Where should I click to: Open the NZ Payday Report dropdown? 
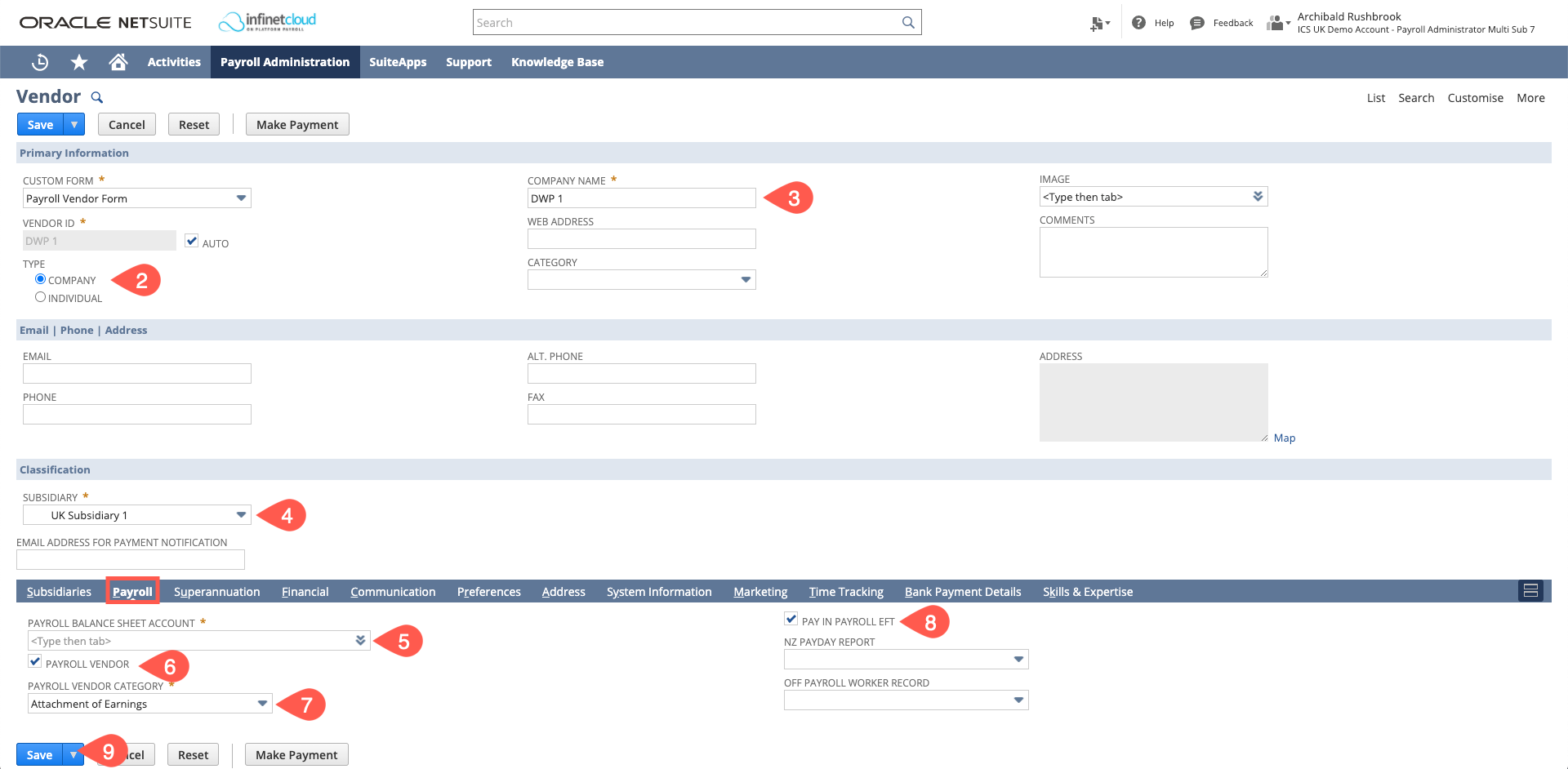click(x=1018, y=659)
